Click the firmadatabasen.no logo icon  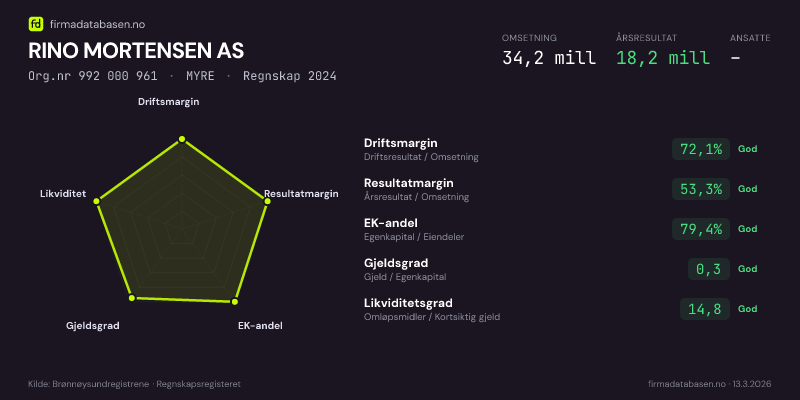point(35,23)
